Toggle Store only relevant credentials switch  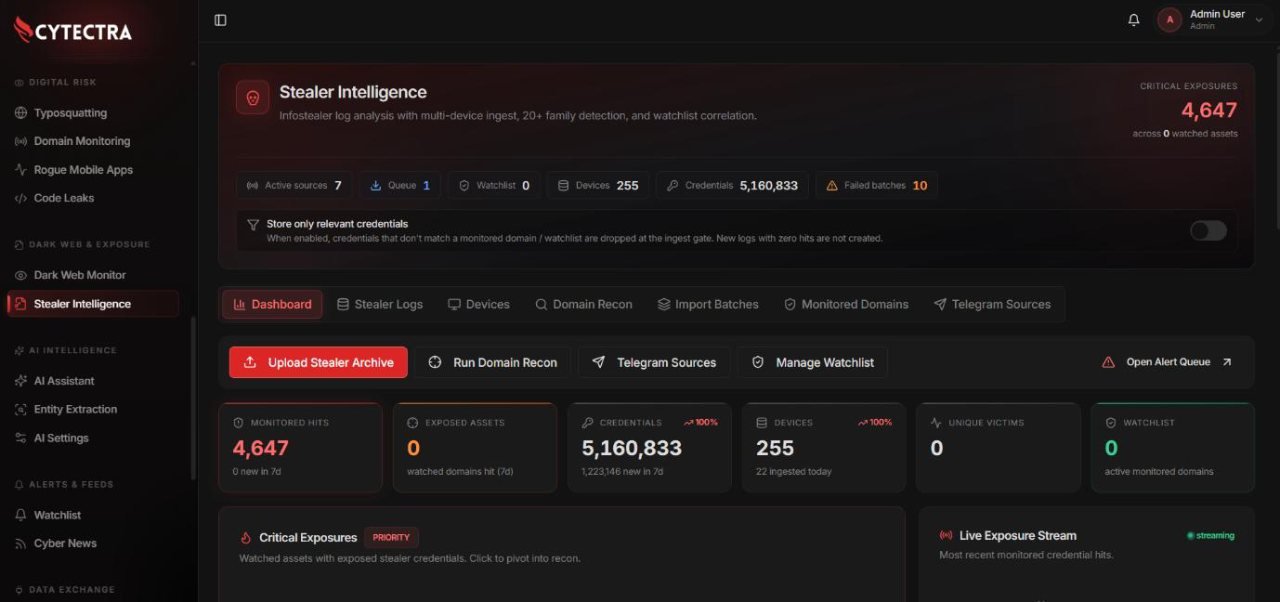click(x=1208, y=231)
